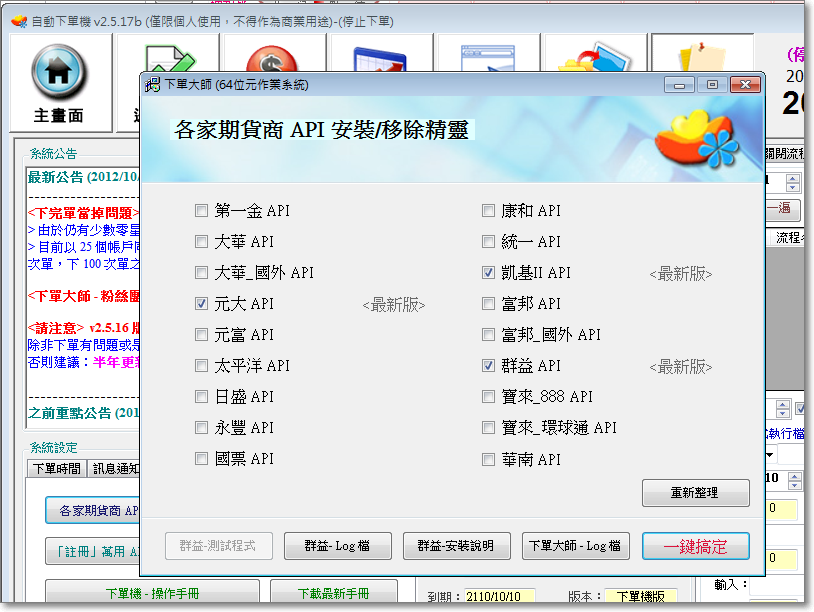Open the chart toolbar icon

[379, 59]
